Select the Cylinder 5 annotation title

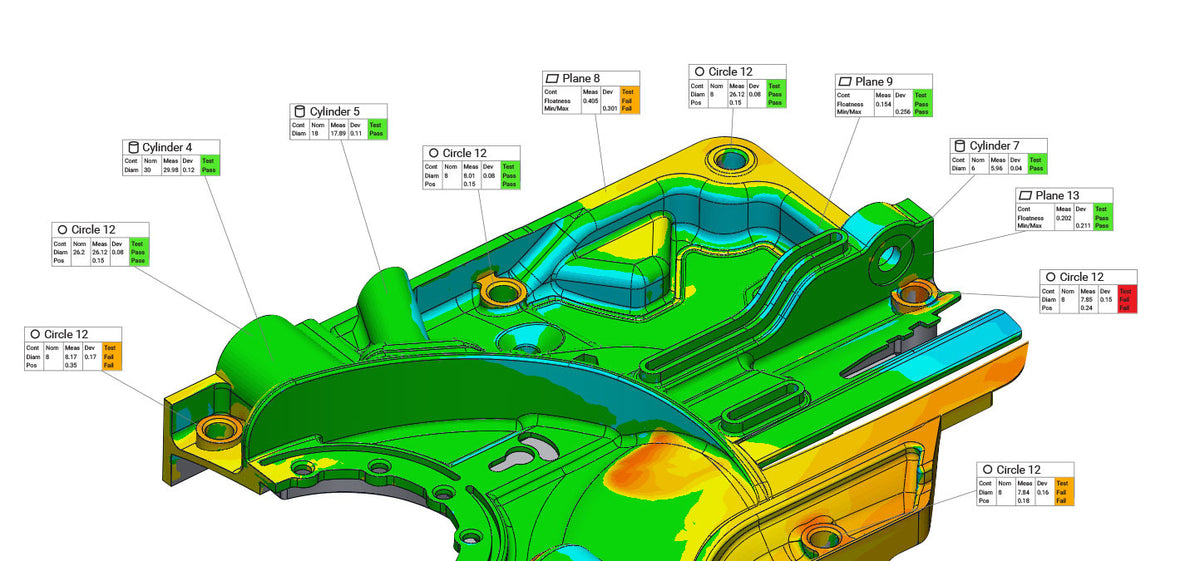click(x=334, y=111)
